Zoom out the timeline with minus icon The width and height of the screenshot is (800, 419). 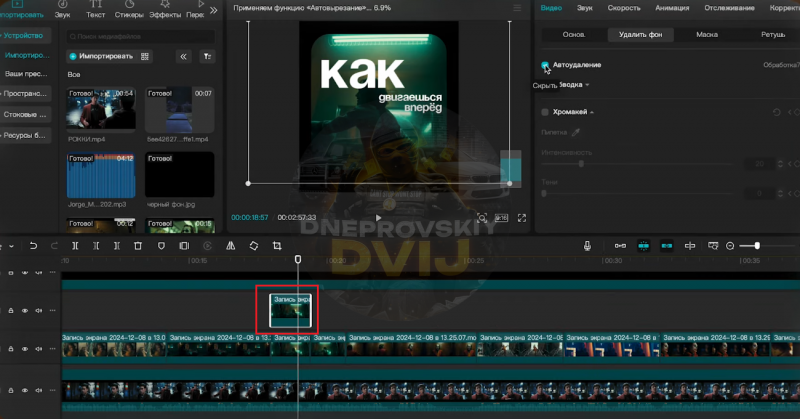coord(730,246)
